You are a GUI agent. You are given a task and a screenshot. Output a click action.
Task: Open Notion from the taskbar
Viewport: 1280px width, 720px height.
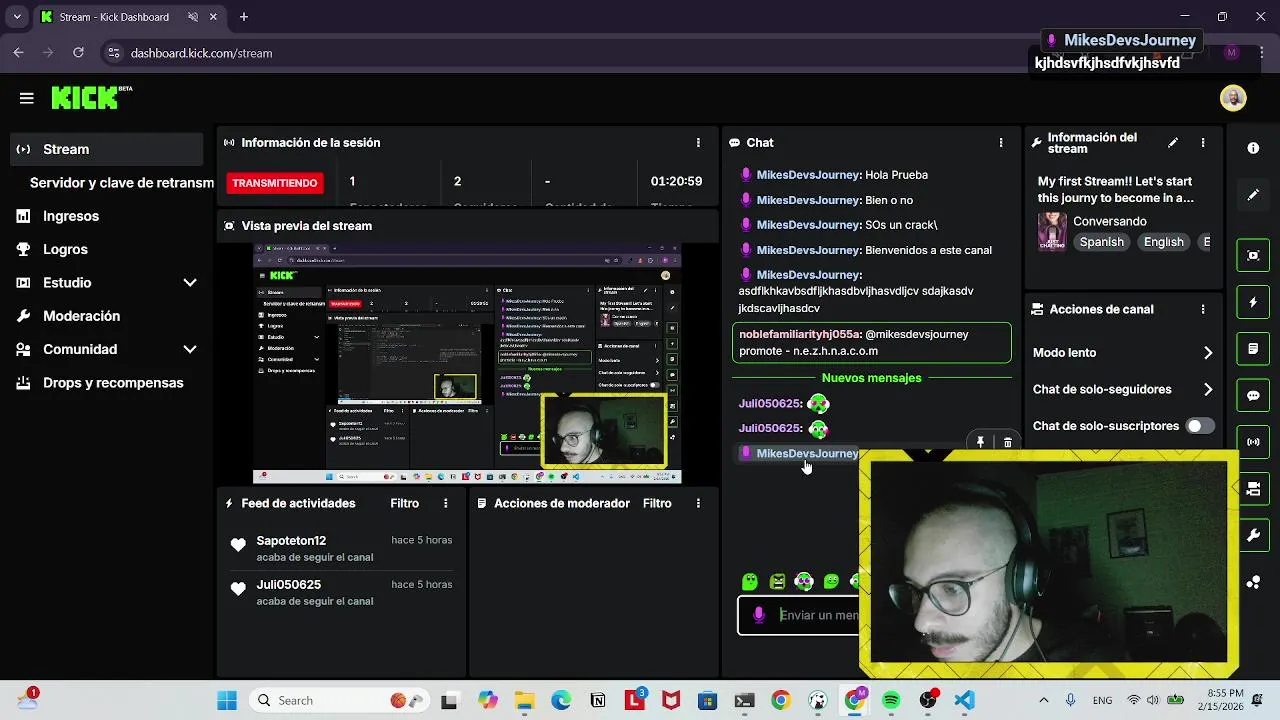tap(598, 701)
